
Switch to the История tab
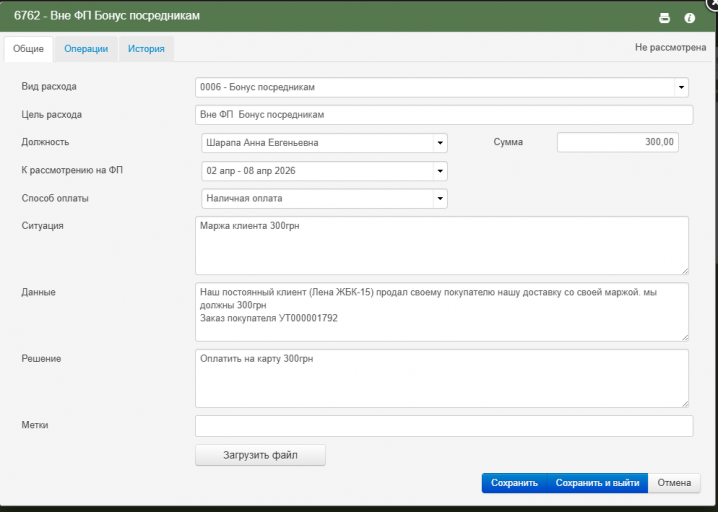(146, 48)
